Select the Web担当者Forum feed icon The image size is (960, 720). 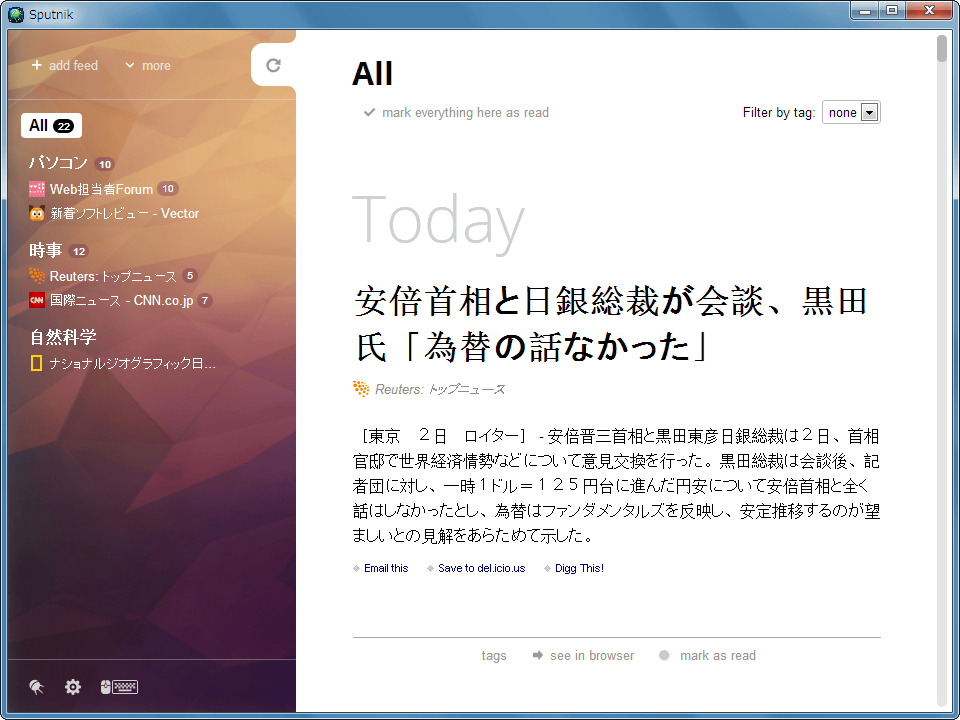(x=37, y=189)
